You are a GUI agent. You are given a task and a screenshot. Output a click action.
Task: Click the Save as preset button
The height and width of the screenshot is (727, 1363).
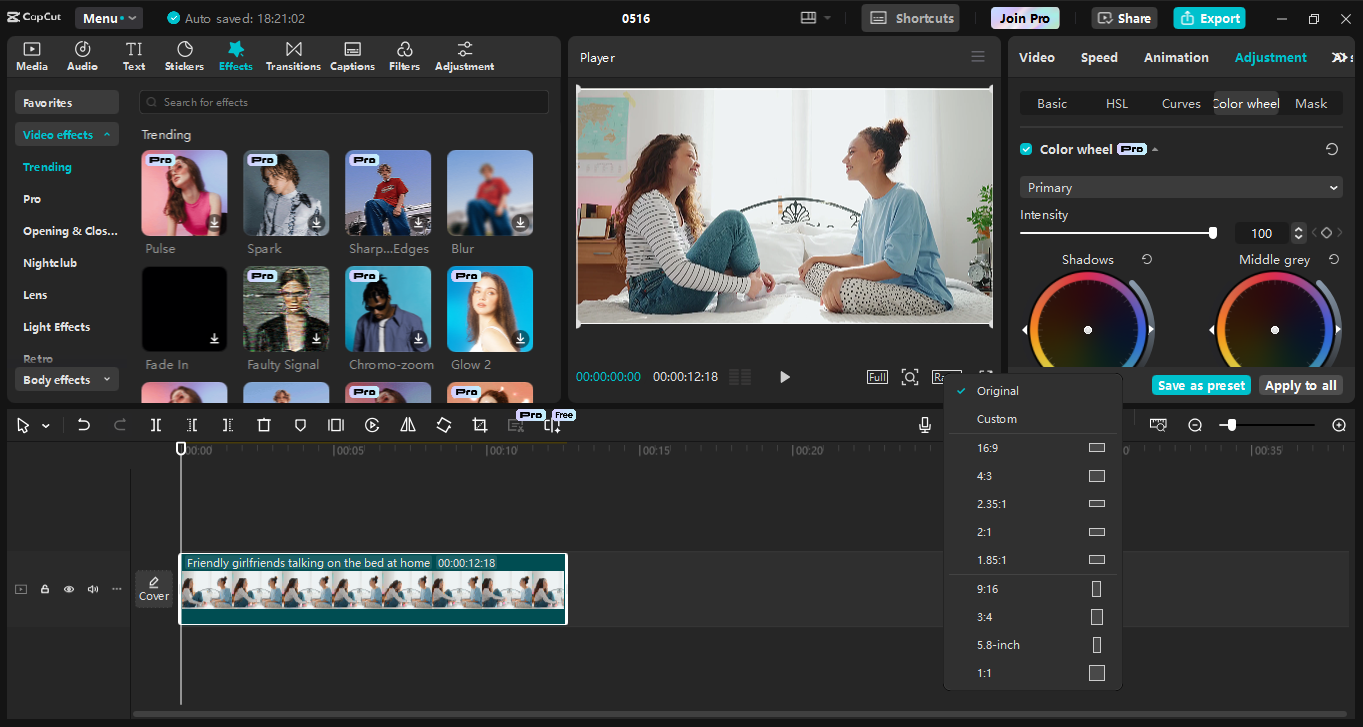1200,384
